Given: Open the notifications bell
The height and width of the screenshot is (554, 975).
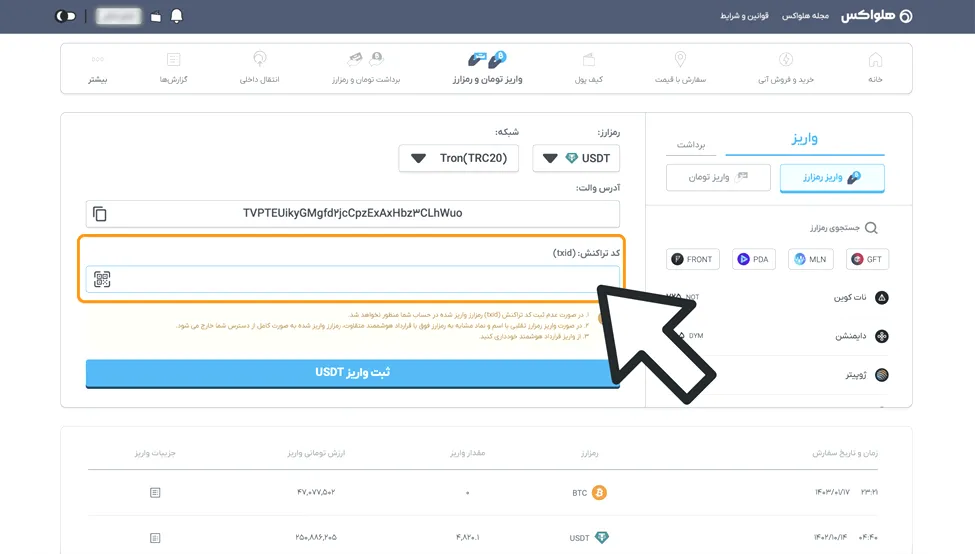Looking at the screenshot, I should point(177,16).
